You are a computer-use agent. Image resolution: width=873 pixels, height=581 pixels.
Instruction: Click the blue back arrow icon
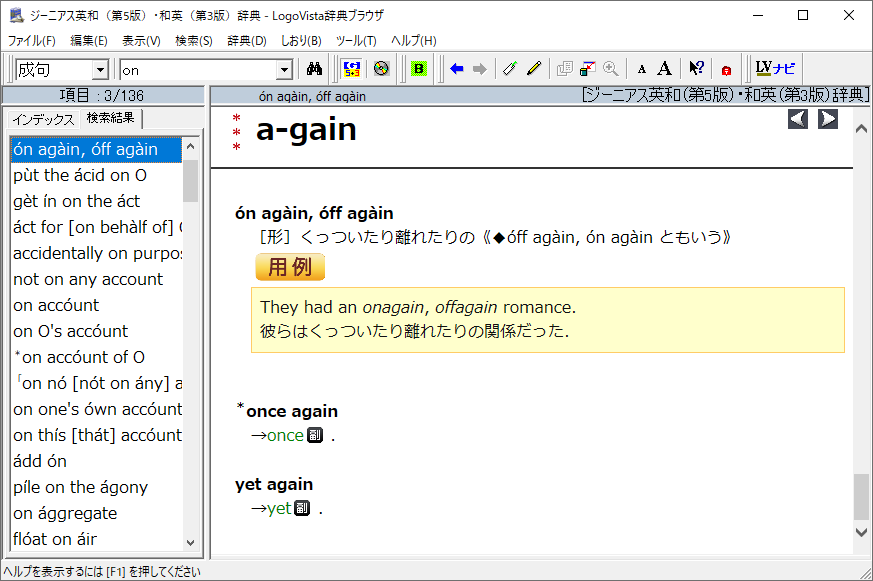point(457,69)
